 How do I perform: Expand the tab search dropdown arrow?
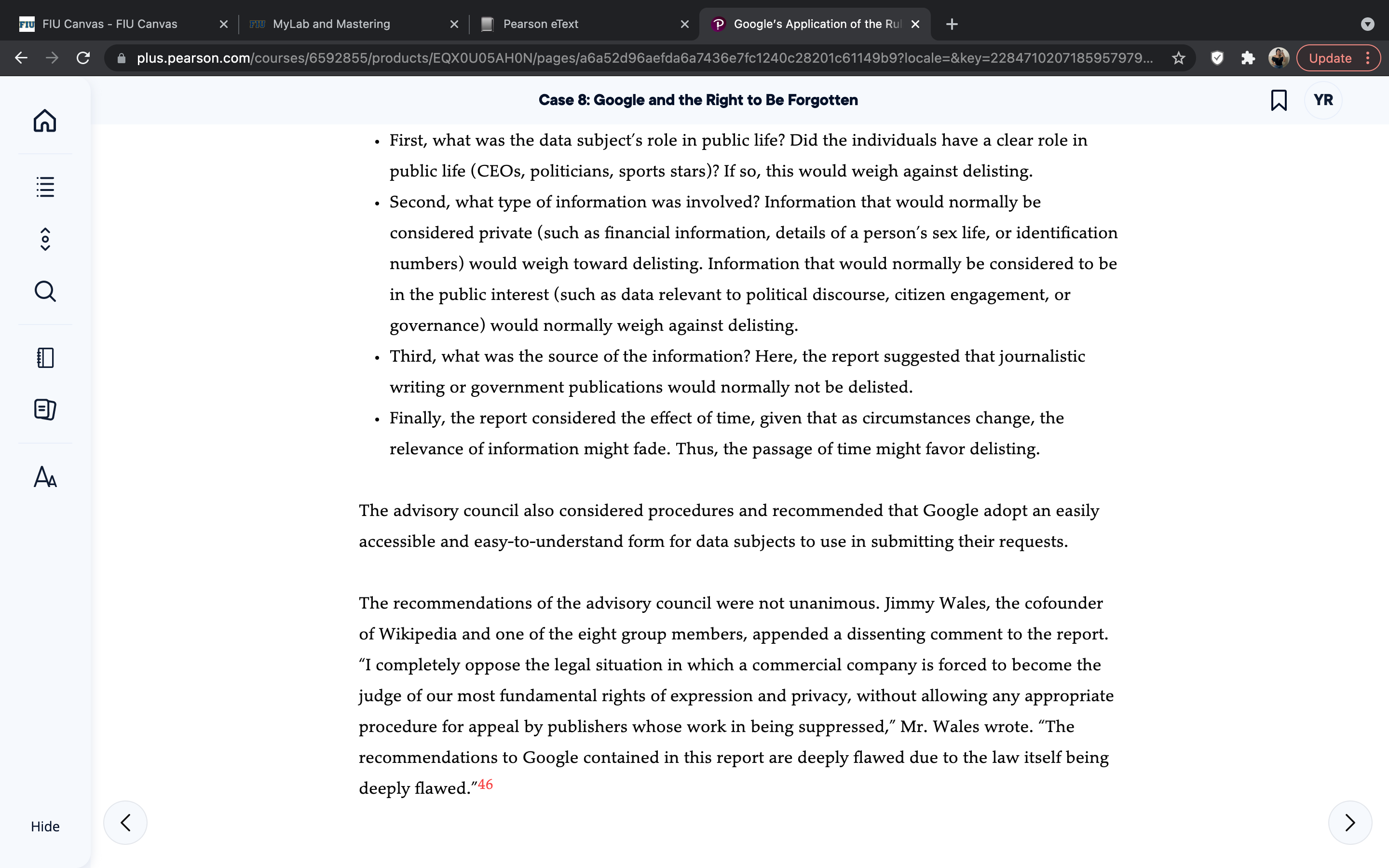click(1368, 24)
